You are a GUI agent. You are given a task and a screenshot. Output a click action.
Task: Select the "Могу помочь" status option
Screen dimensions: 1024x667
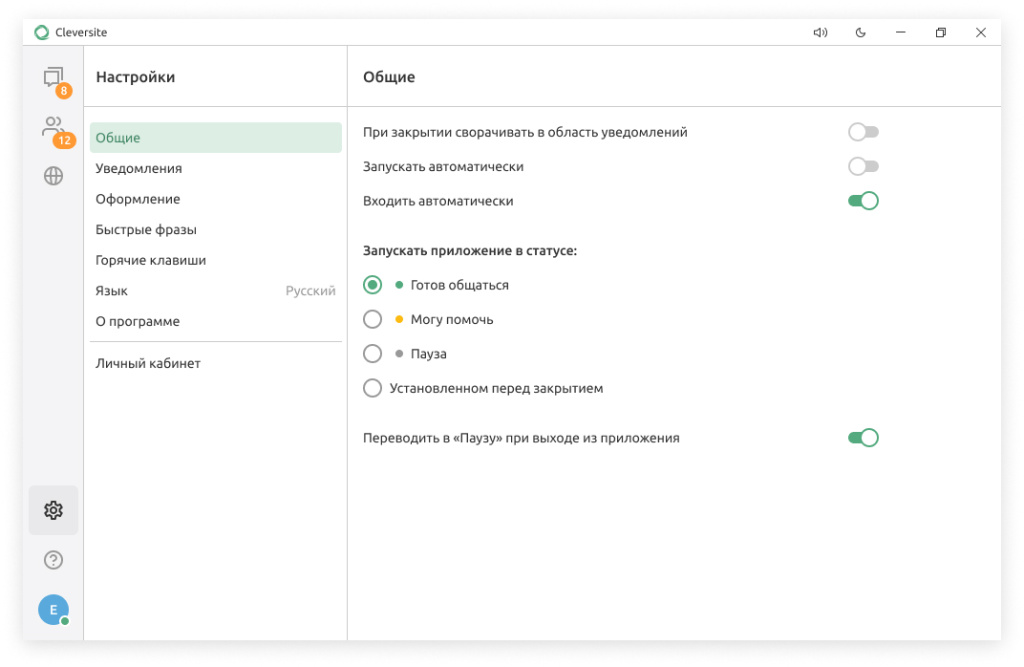373,320
